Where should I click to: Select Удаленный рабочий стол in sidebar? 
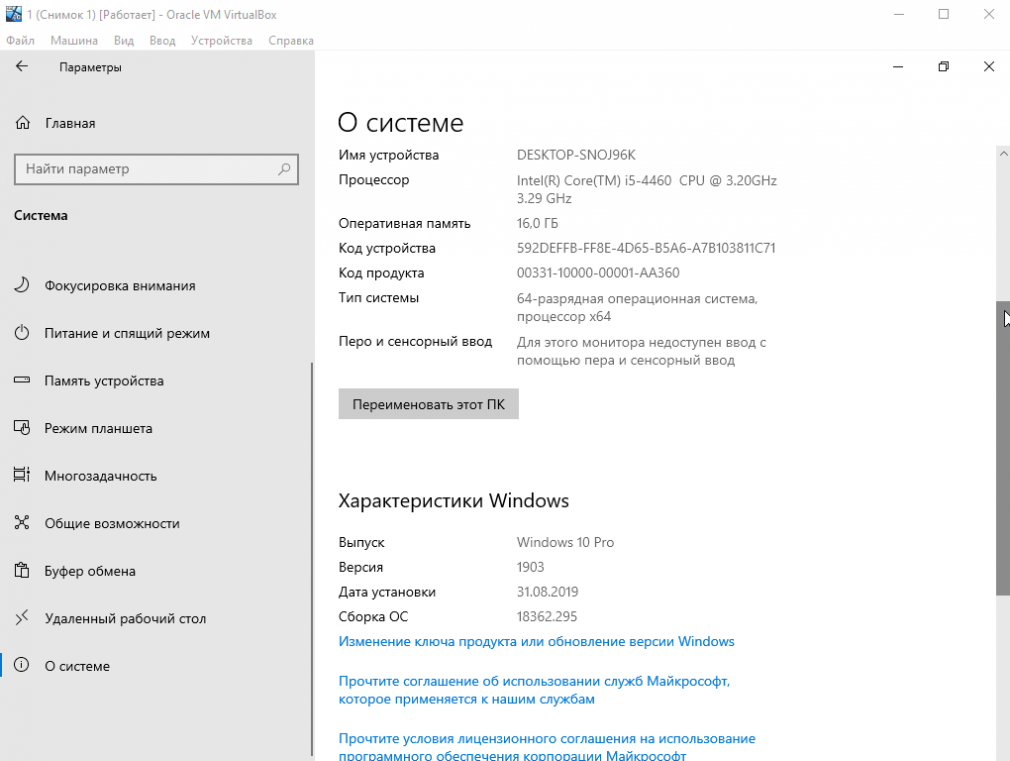point(125,619)
